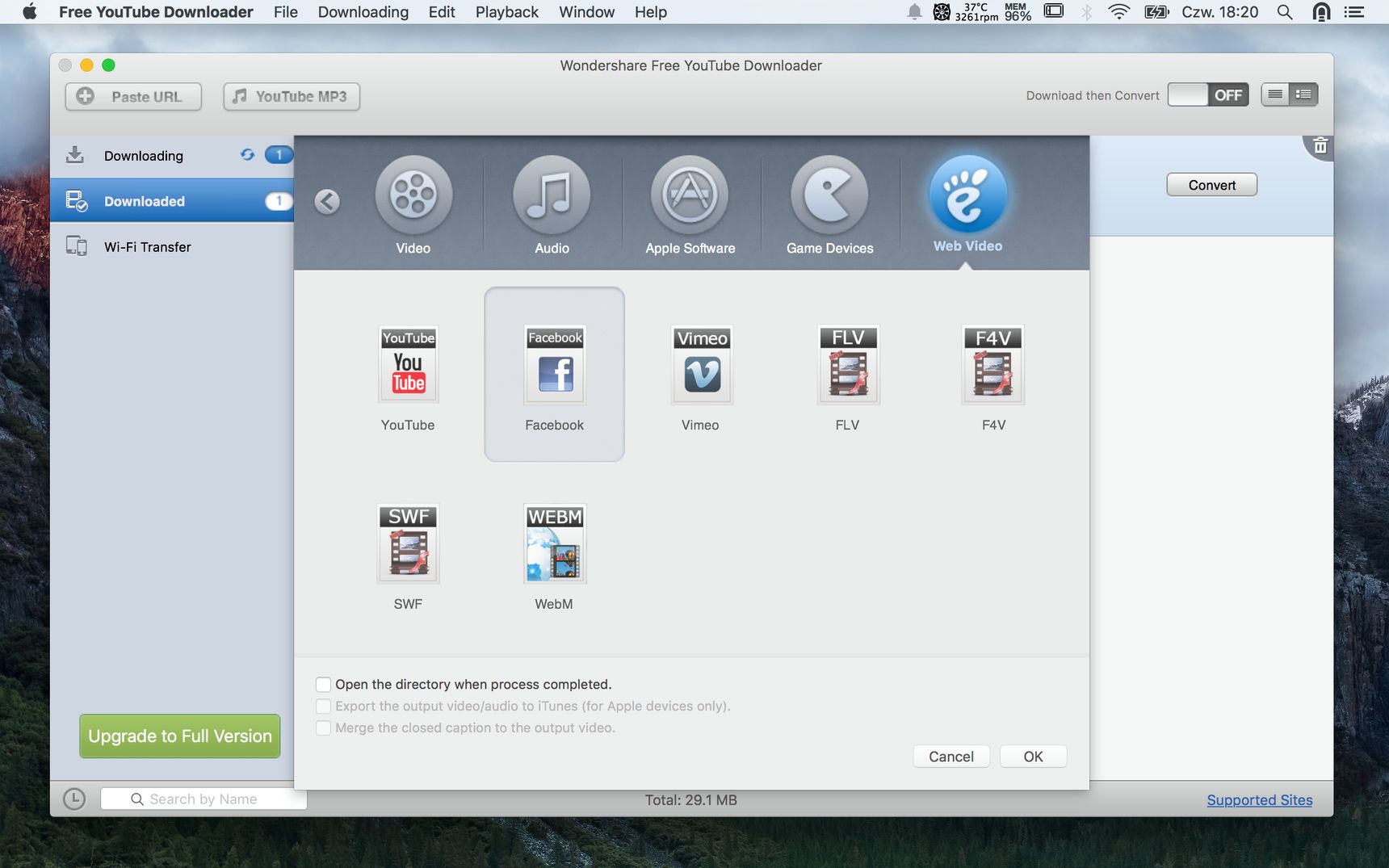Switch to compact list view
Viewport: 1389px width, 868px height.
tap(1275, 94)
